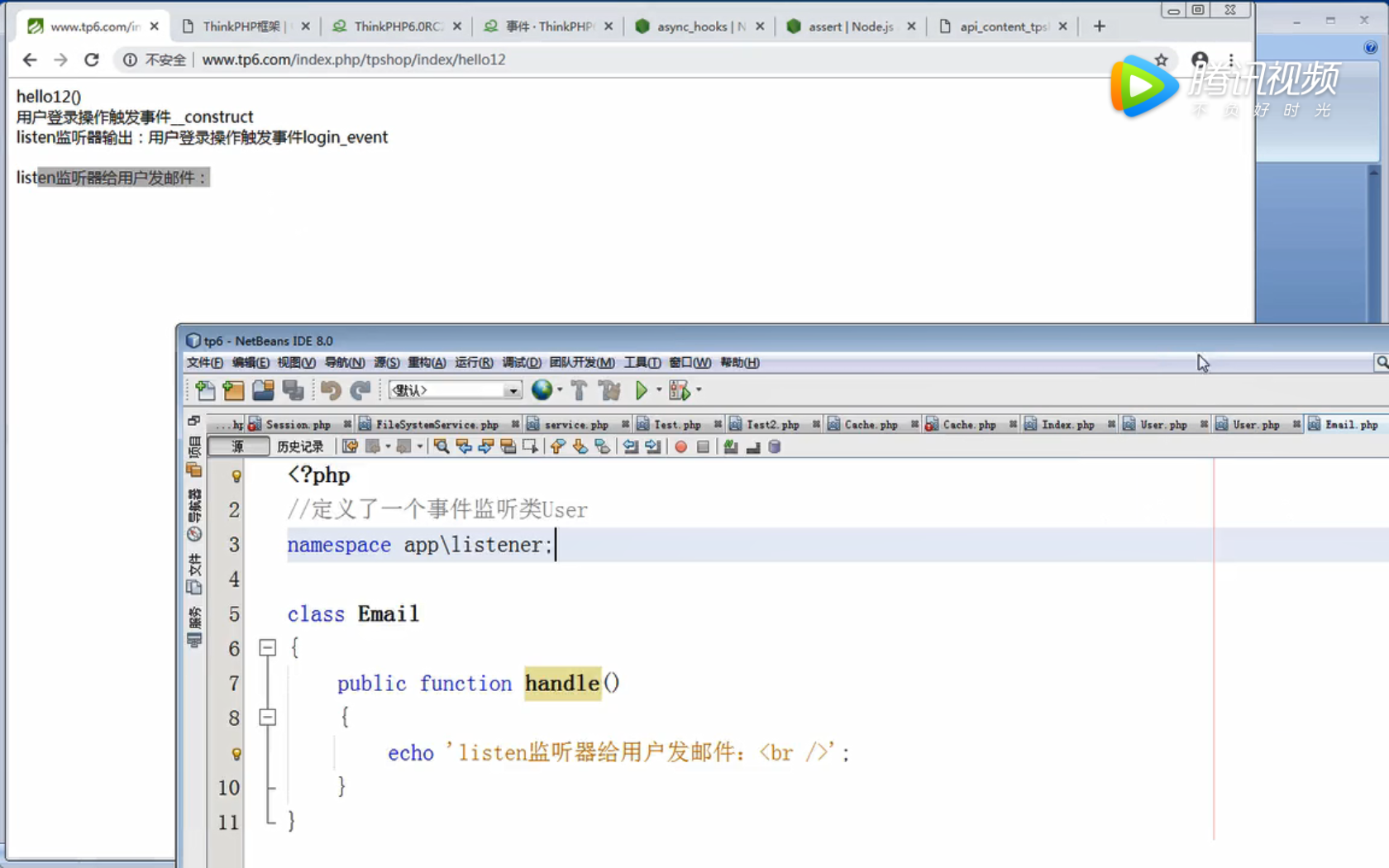The width and height of the screenshot is (1389, 868).
Task: Click the Find Previous Occurrence icon
Action: pos(464,446)
